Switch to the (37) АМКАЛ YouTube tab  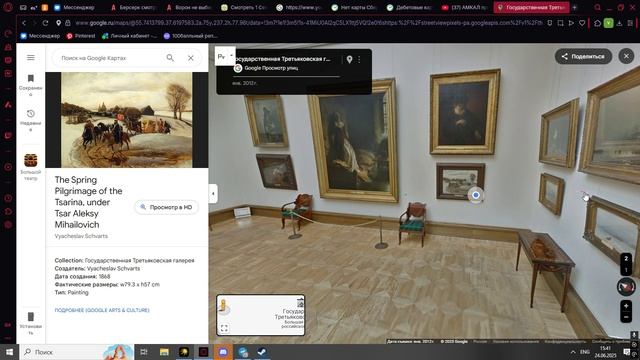click(x=465, y=7)
